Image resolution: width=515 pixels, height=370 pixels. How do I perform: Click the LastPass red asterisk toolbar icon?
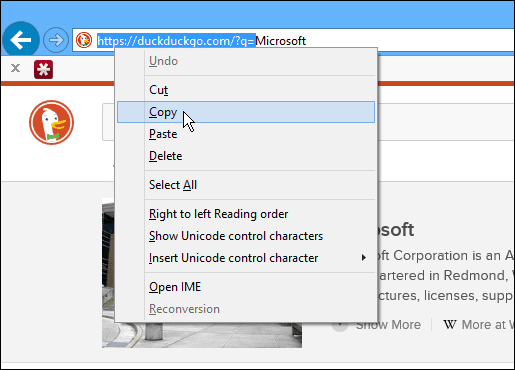(x=43, y=69)
